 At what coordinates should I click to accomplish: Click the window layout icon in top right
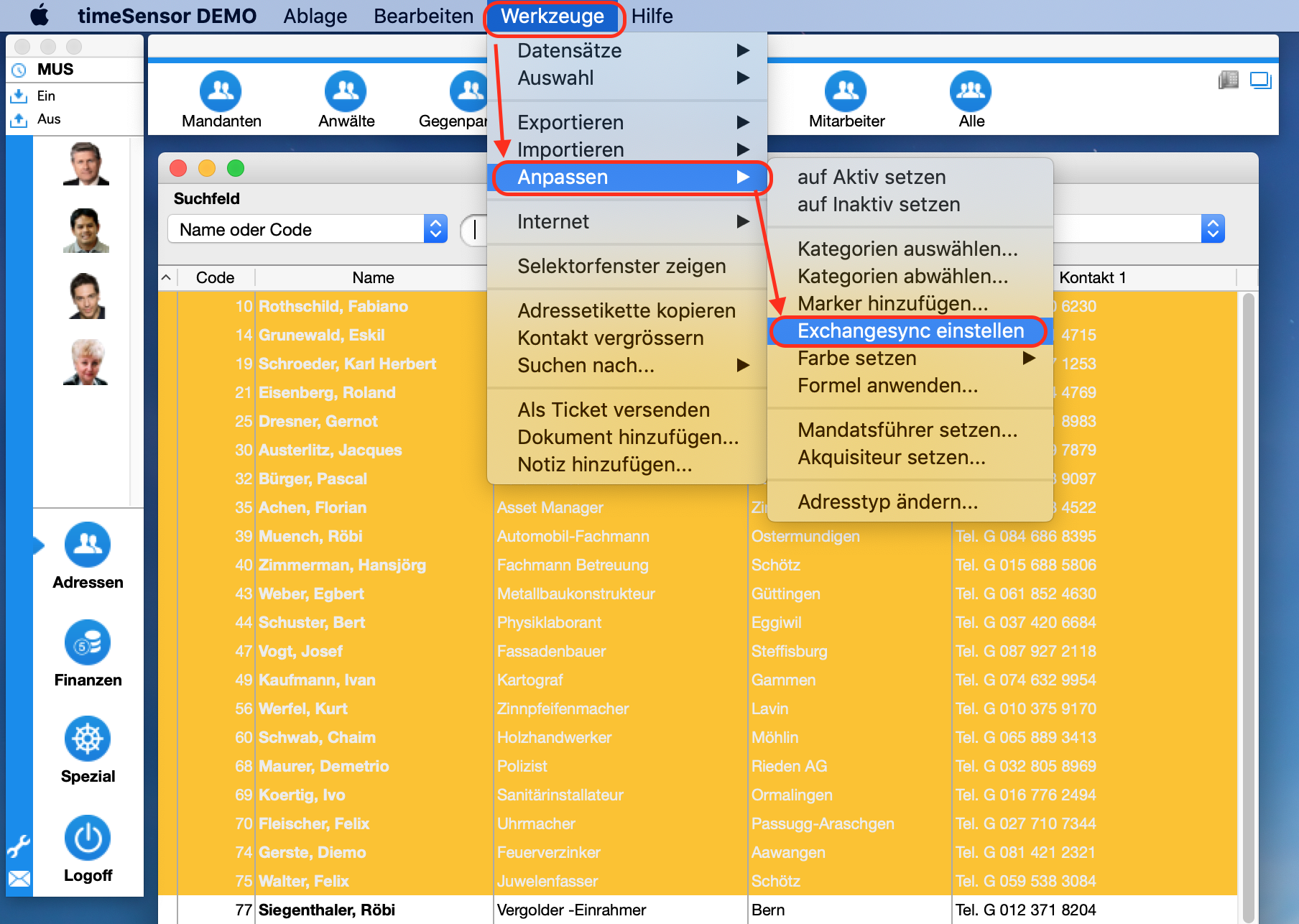pos(1261,80)
